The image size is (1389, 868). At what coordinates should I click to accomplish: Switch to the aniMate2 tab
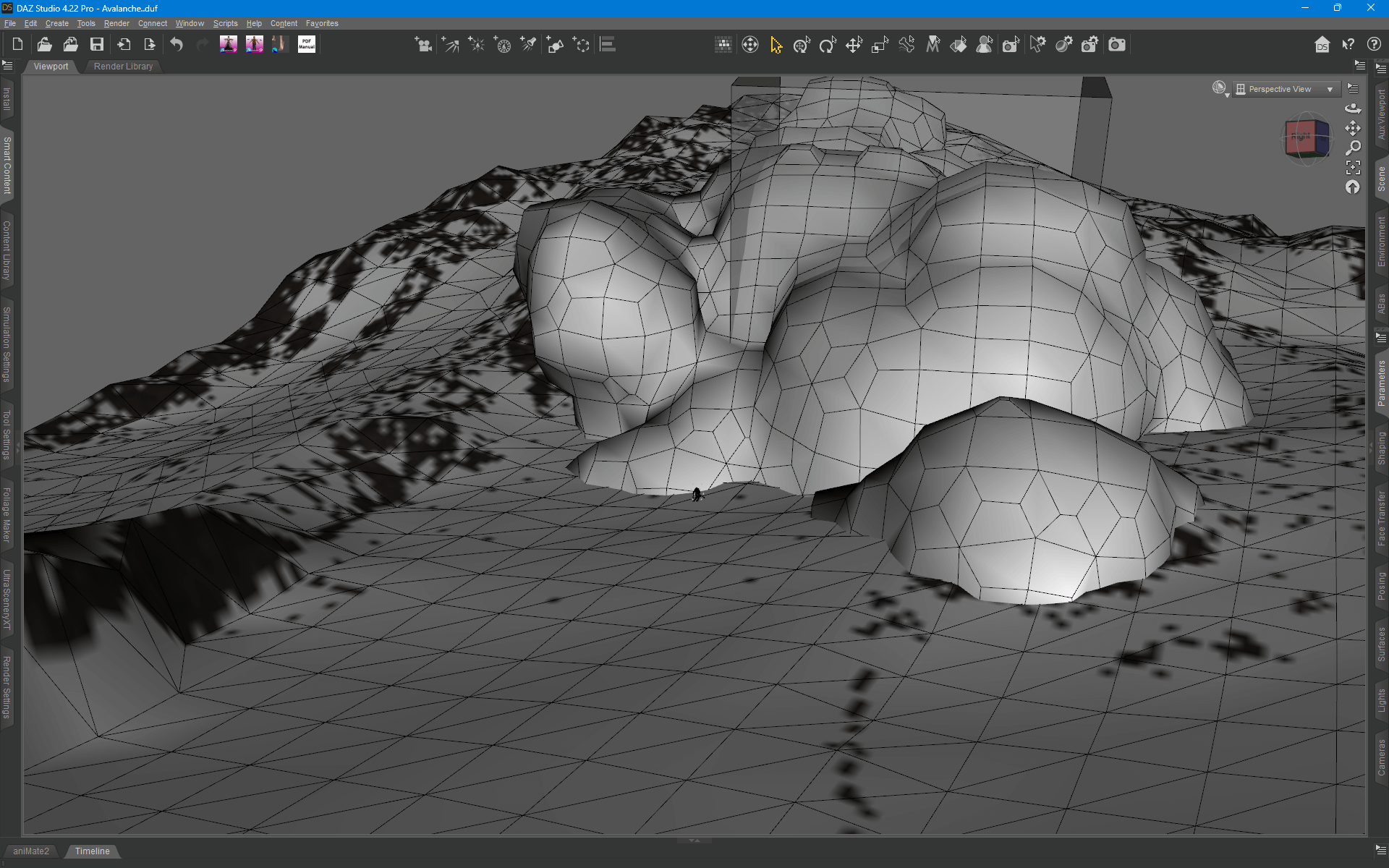click(31, 851)
